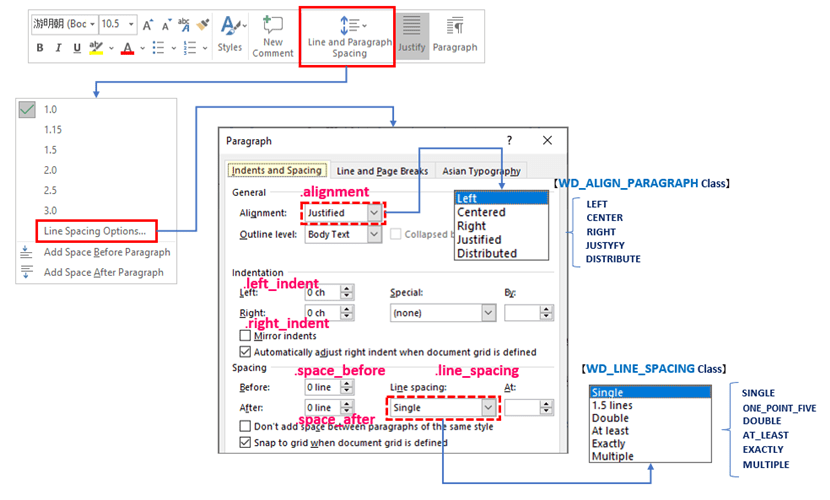This screenshot has height=500, width=830.
Task: Open highlight color dropdown arrow
Action: [x=111, y=49]
